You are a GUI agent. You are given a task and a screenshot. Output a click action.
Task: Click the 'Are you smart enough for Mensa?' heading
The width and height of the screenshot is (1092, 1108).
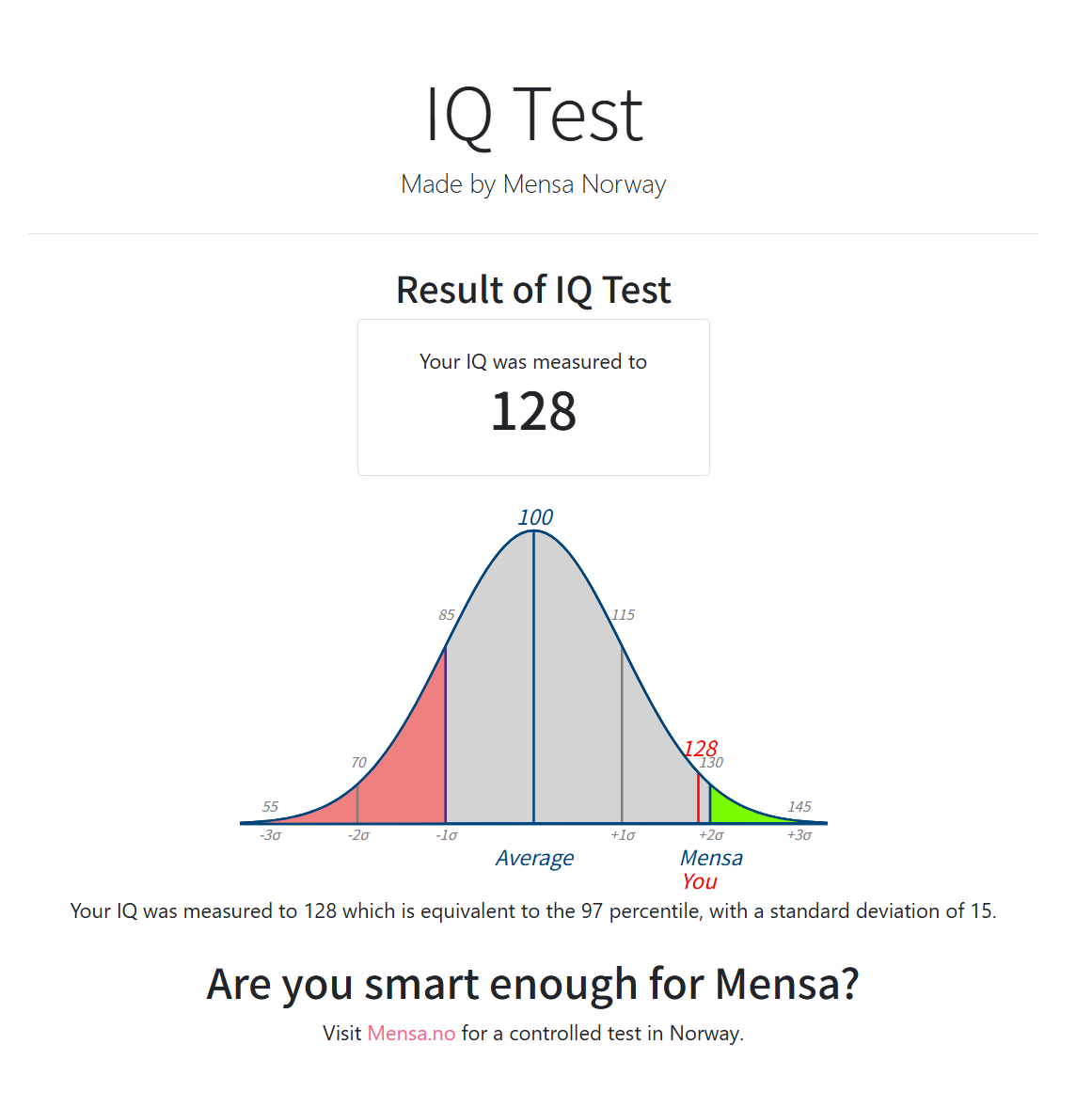pyautogui.click(x=533, y=984)
